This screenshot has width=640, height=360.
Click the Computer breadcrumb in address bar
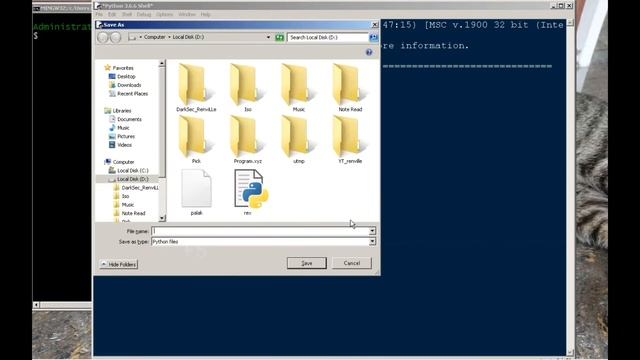point(154,37)
